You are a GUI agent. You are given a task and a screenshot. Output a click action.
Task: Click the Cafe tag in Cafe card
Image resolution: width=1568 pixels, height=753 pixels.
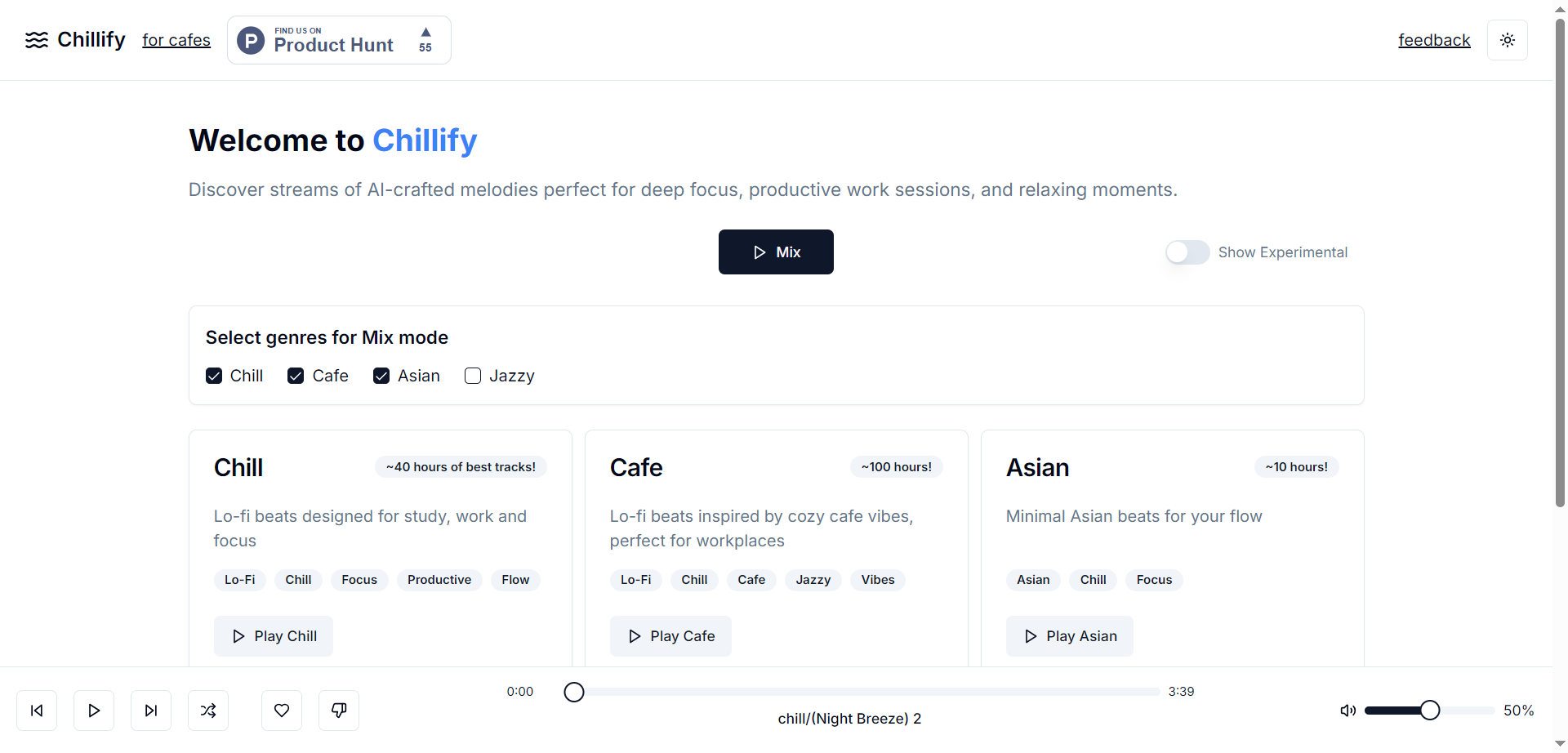pyautogui.click(x=751, y=580)
